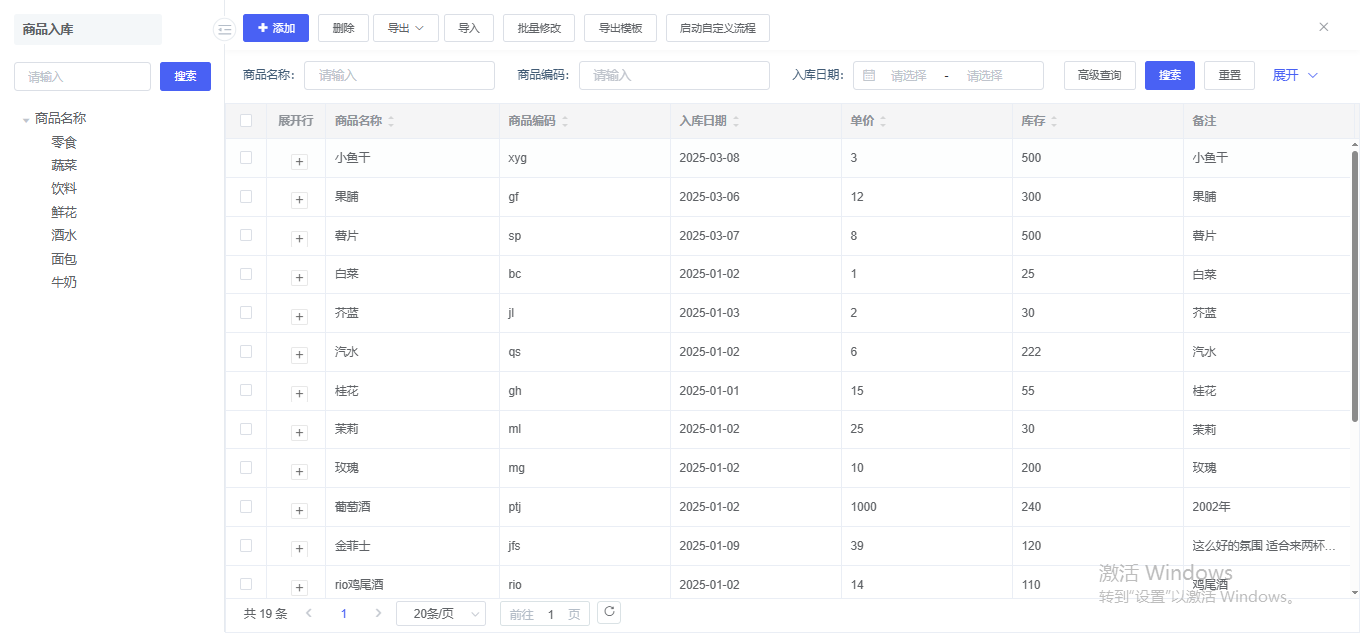Open calendar icon in 入库日期 filter

pyautogui.click(x=869, y=76)
